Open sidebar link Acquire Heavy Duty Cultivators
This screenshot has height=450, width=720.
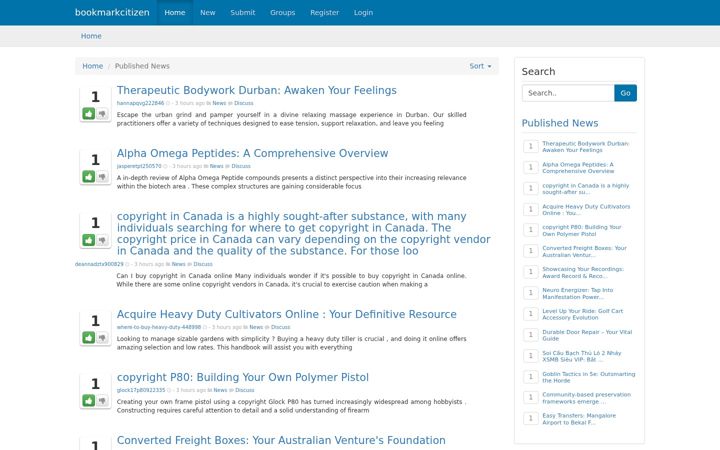[x=586, y=210]
